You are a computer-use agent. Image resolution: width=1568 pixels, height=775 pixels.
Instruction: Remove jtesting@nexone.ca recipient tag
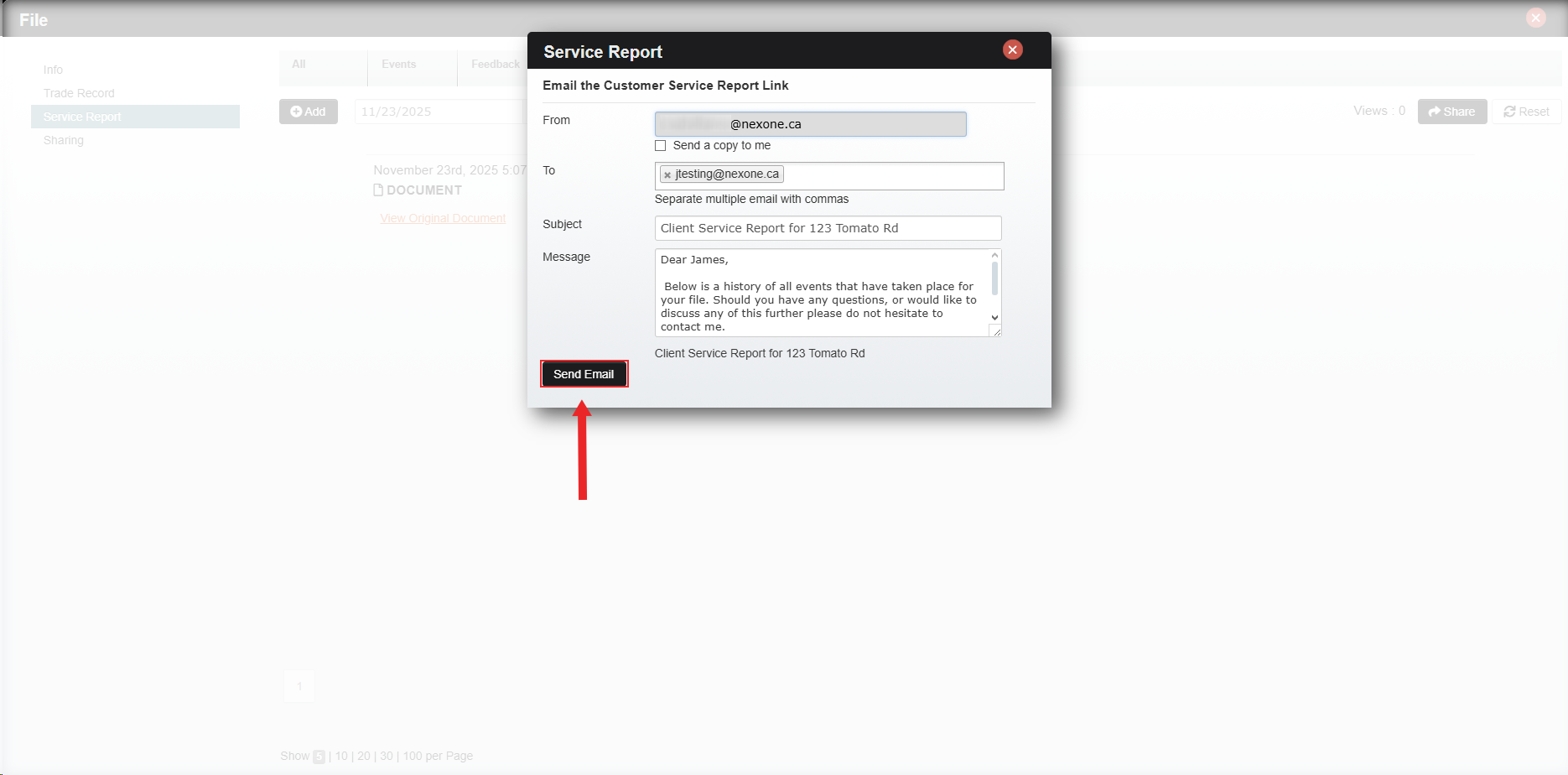[x=667, y=175]
